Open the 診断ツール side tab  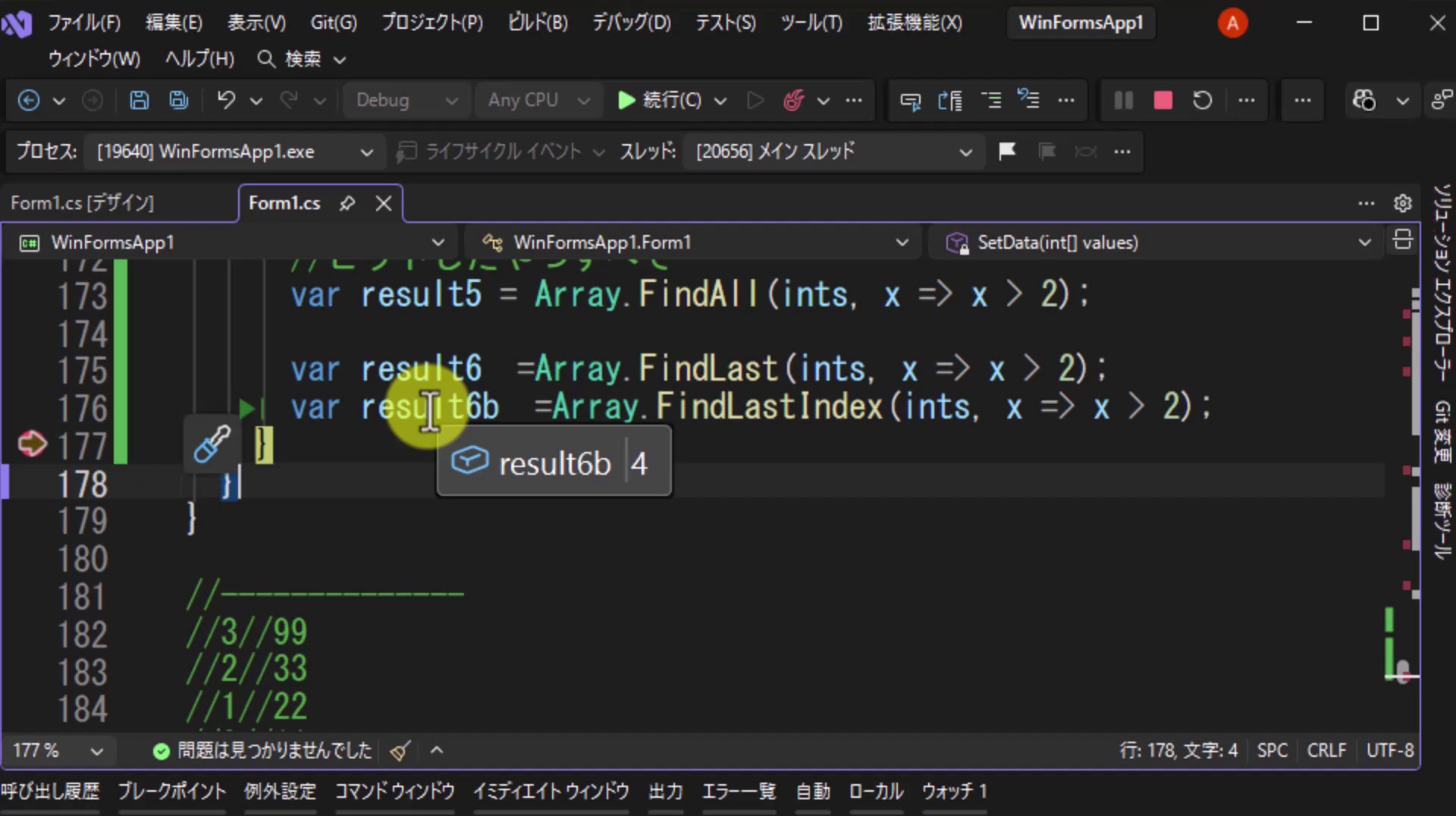point(1442,521)
